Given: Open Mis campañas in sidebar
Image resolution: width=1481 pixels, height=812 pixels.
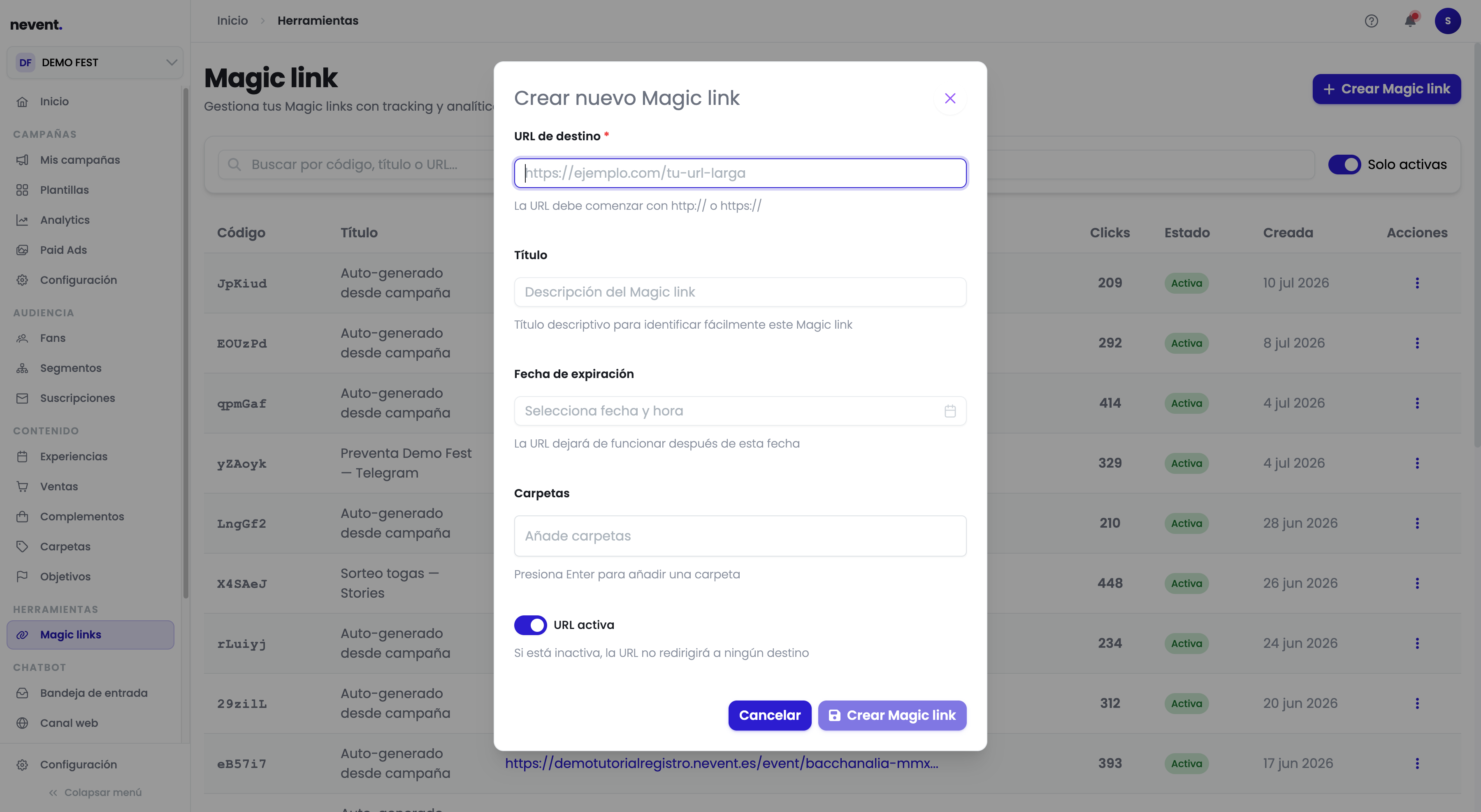Looking at the screenshot, I should pos(90,160).
